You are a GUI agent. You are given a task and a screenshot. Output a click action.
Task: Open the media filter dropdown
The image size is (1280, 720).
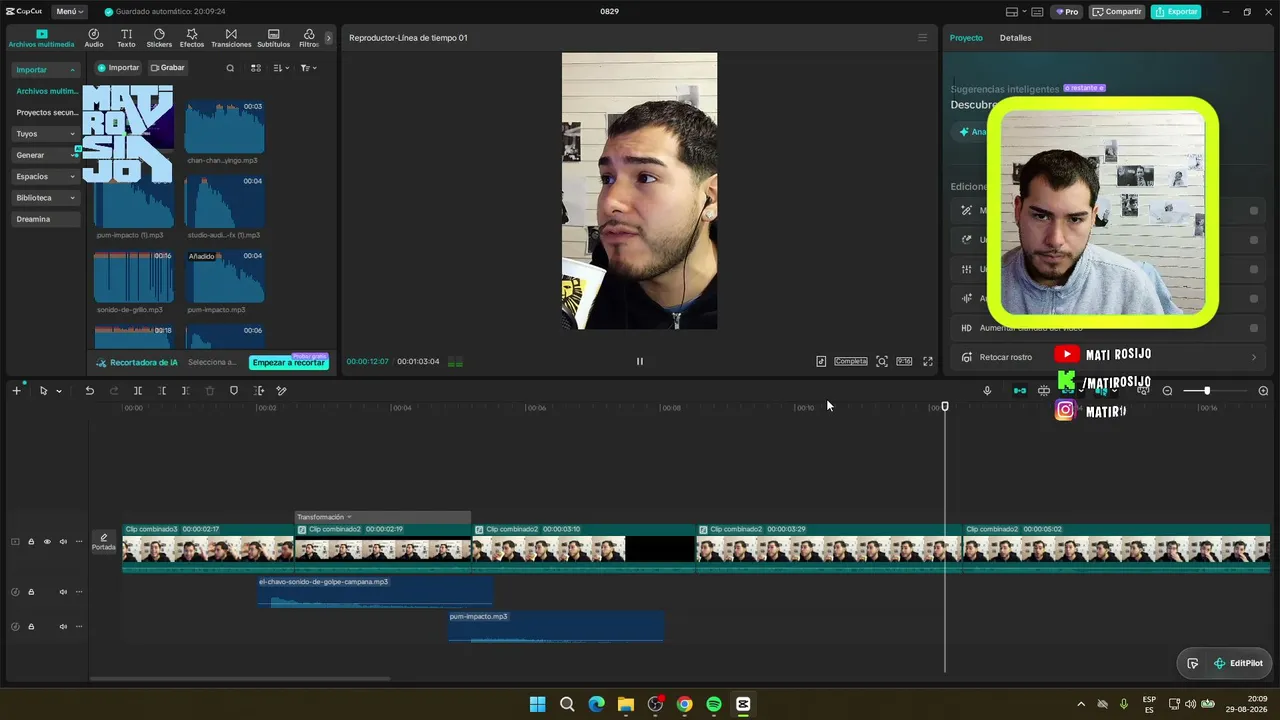pyautogui.click(x=309, y=68)
